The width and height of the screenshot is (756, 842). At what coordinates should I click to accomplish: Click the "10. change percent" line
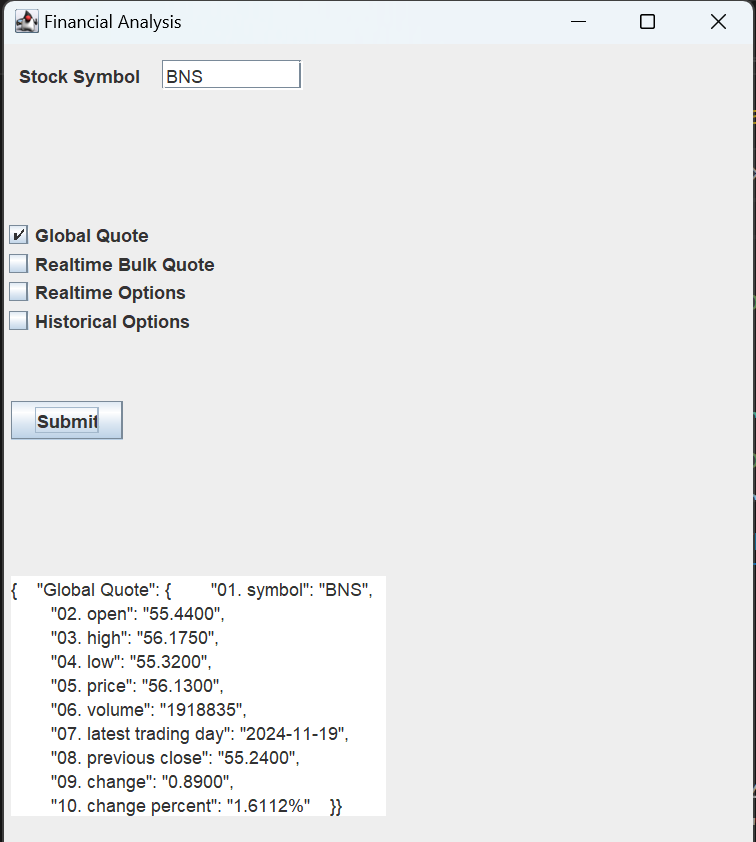[x=180, y=805]
